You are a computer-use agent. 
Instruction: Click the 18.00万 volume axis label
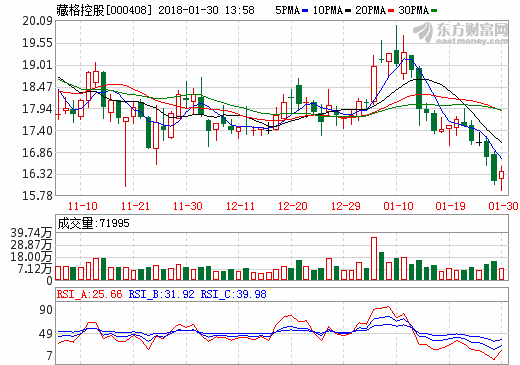[x=31, y=257]
